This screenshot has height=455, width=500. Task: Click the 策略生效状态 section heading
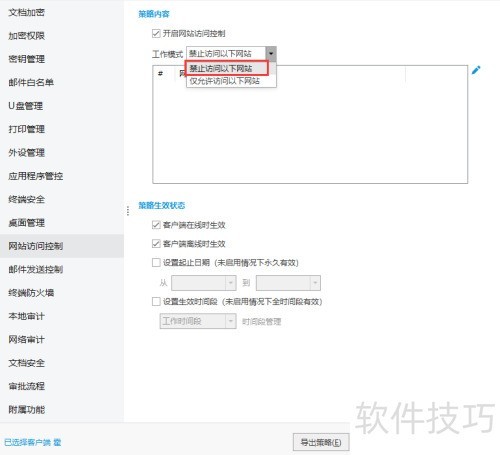162,205
